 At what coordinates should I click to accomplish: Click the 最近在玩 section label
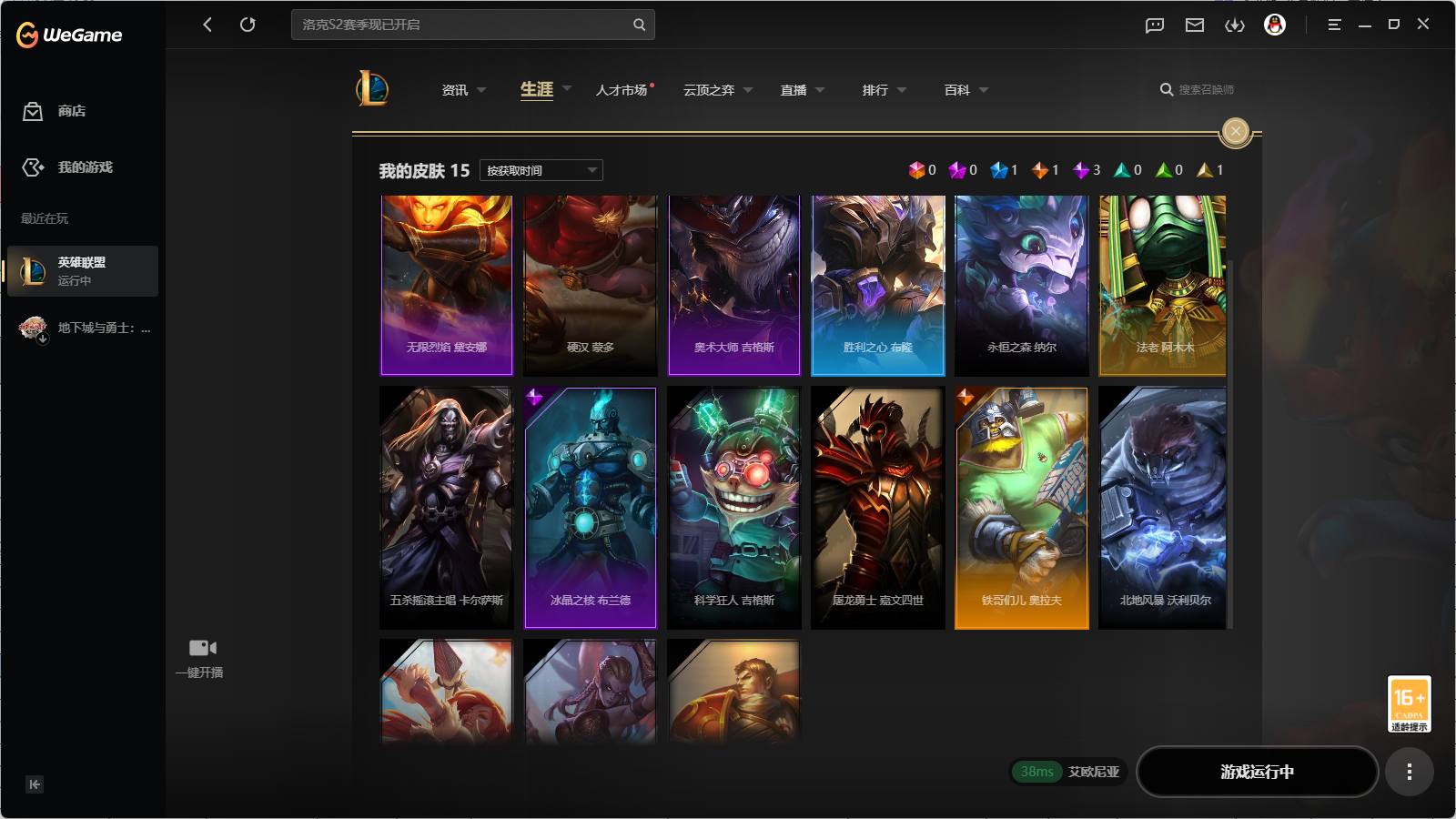click(45, 218)
